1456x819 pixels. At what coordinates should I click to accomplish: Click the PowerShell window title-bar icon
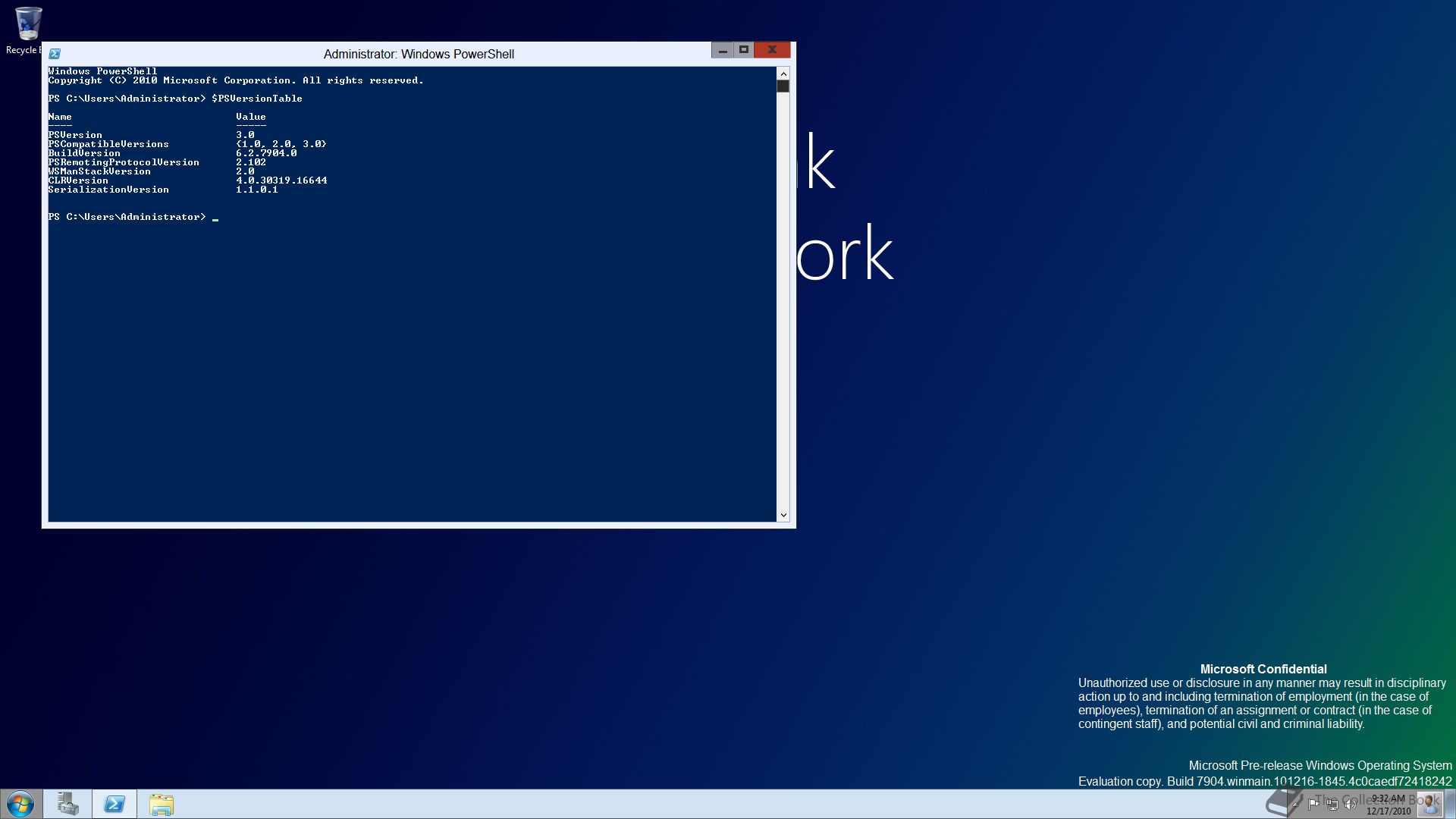click(55, 54)
